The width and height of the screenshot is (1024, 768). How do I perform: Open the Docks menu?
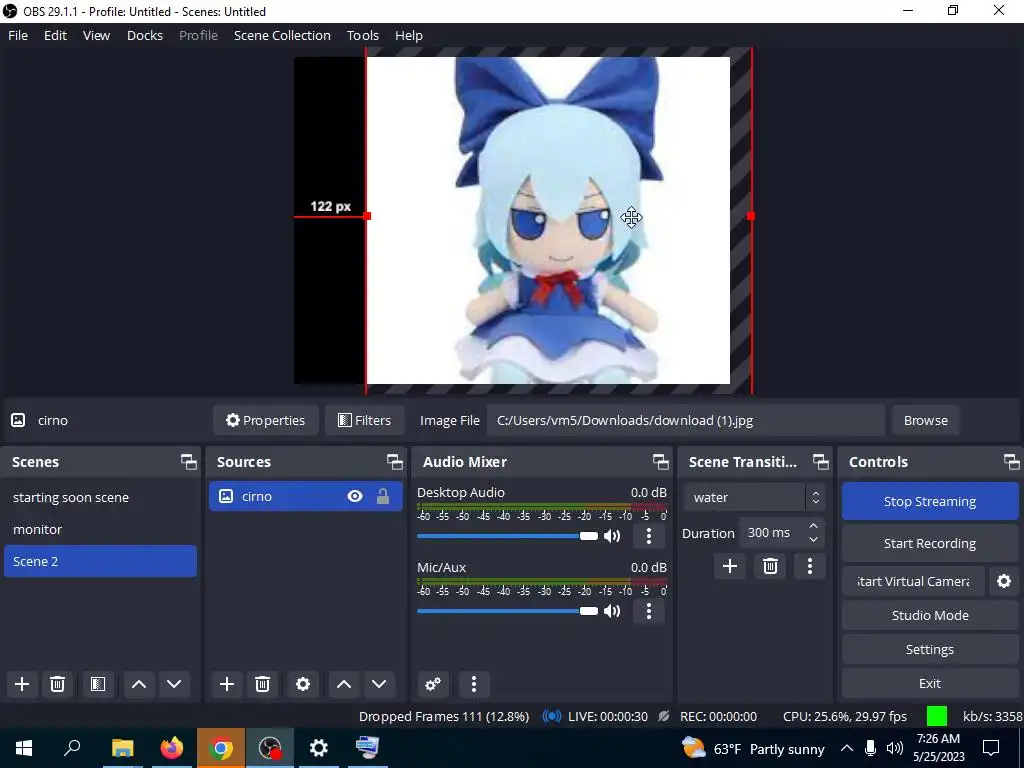tap(145, 35)
